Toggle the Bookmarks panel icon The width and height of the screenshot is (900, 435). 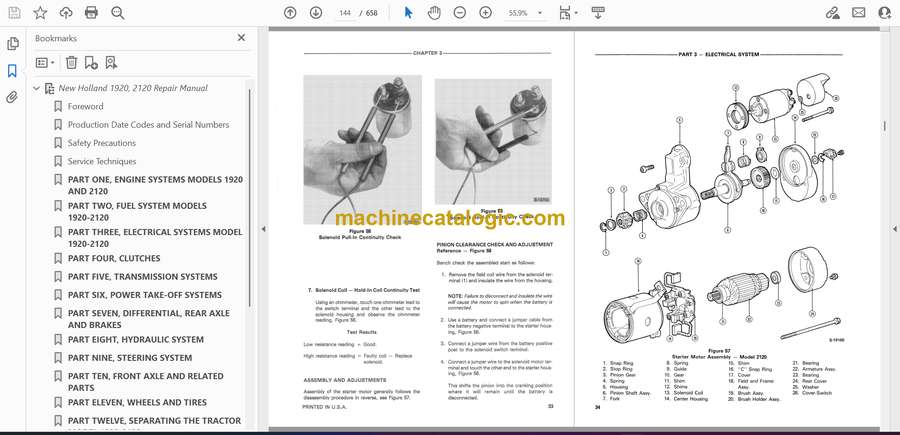point(12,71)
